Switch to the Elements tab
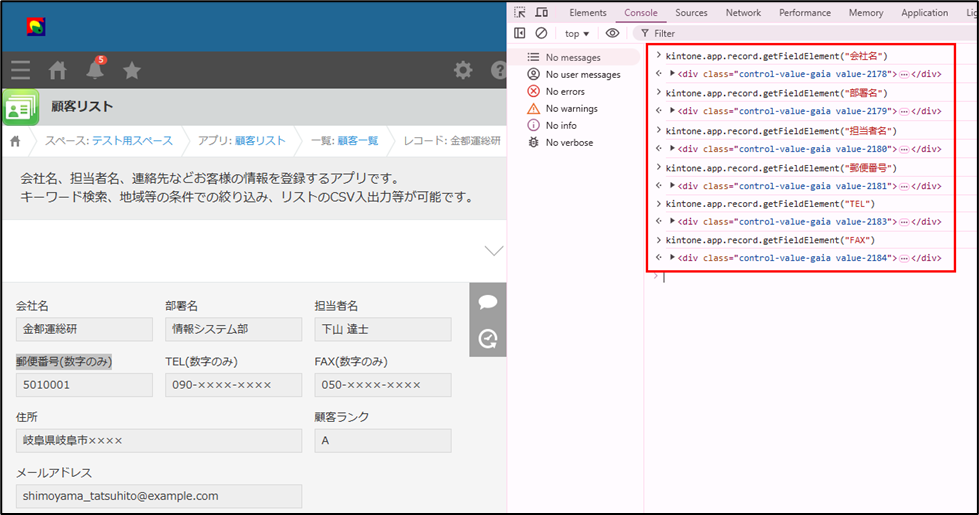 [588, 13]
